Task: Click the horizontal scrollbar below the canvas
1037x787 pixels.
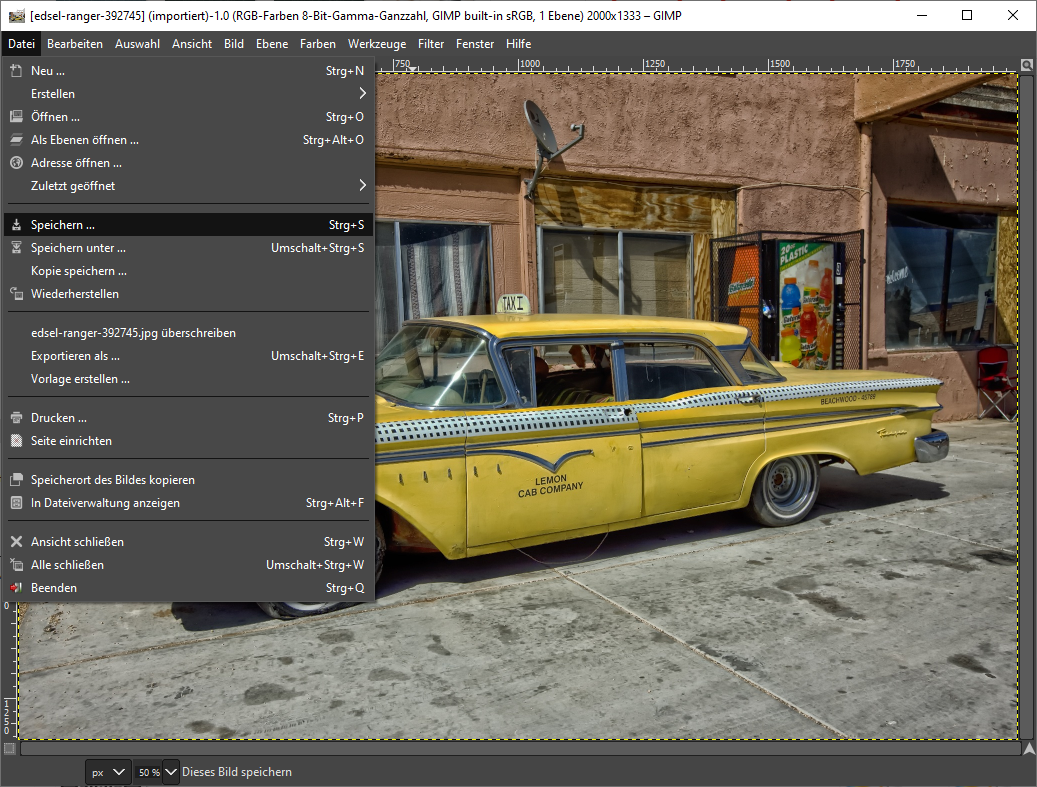Action: click(518, 748)
